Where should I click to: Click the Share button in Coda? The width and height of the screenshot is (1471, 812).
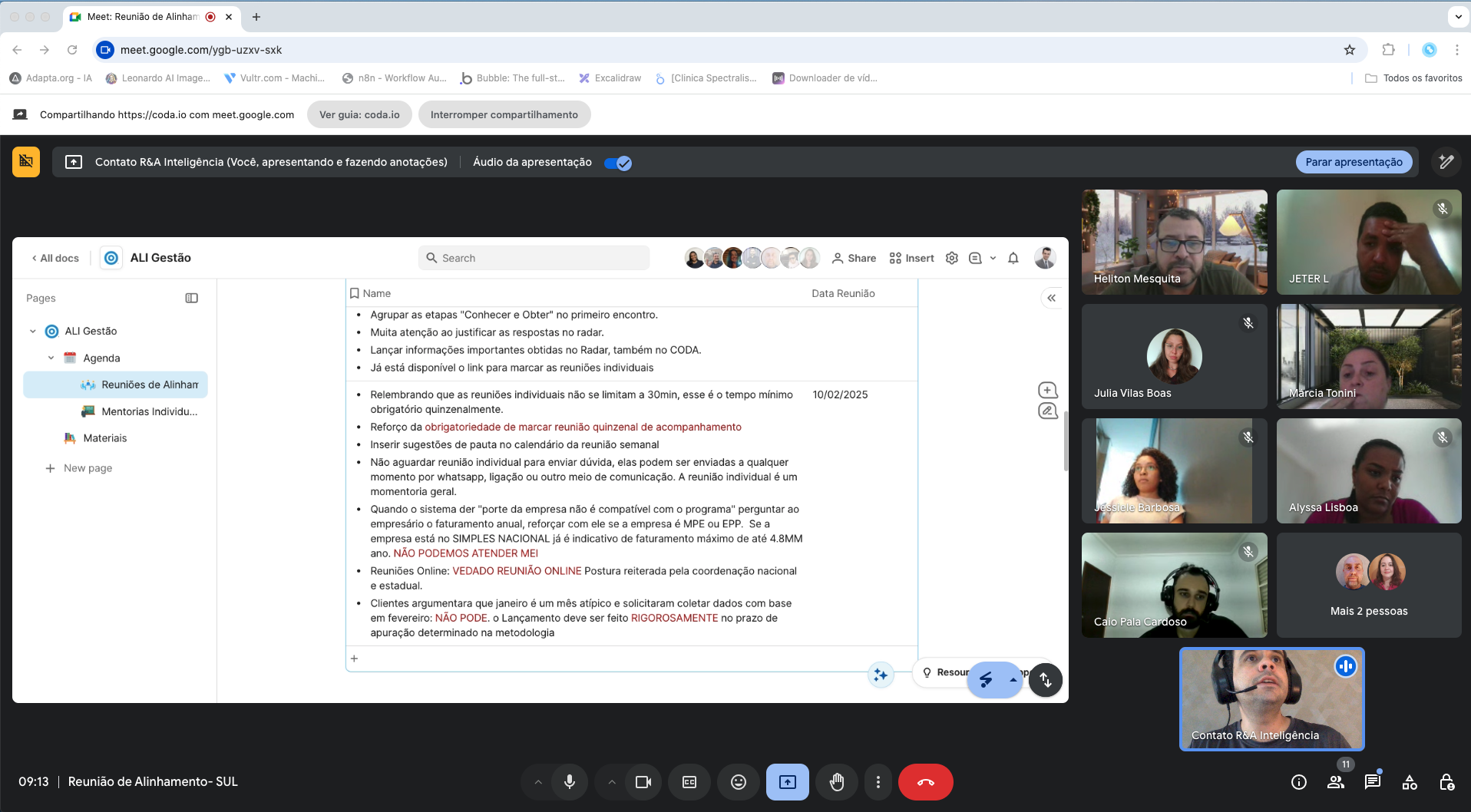tap(854, 258)
